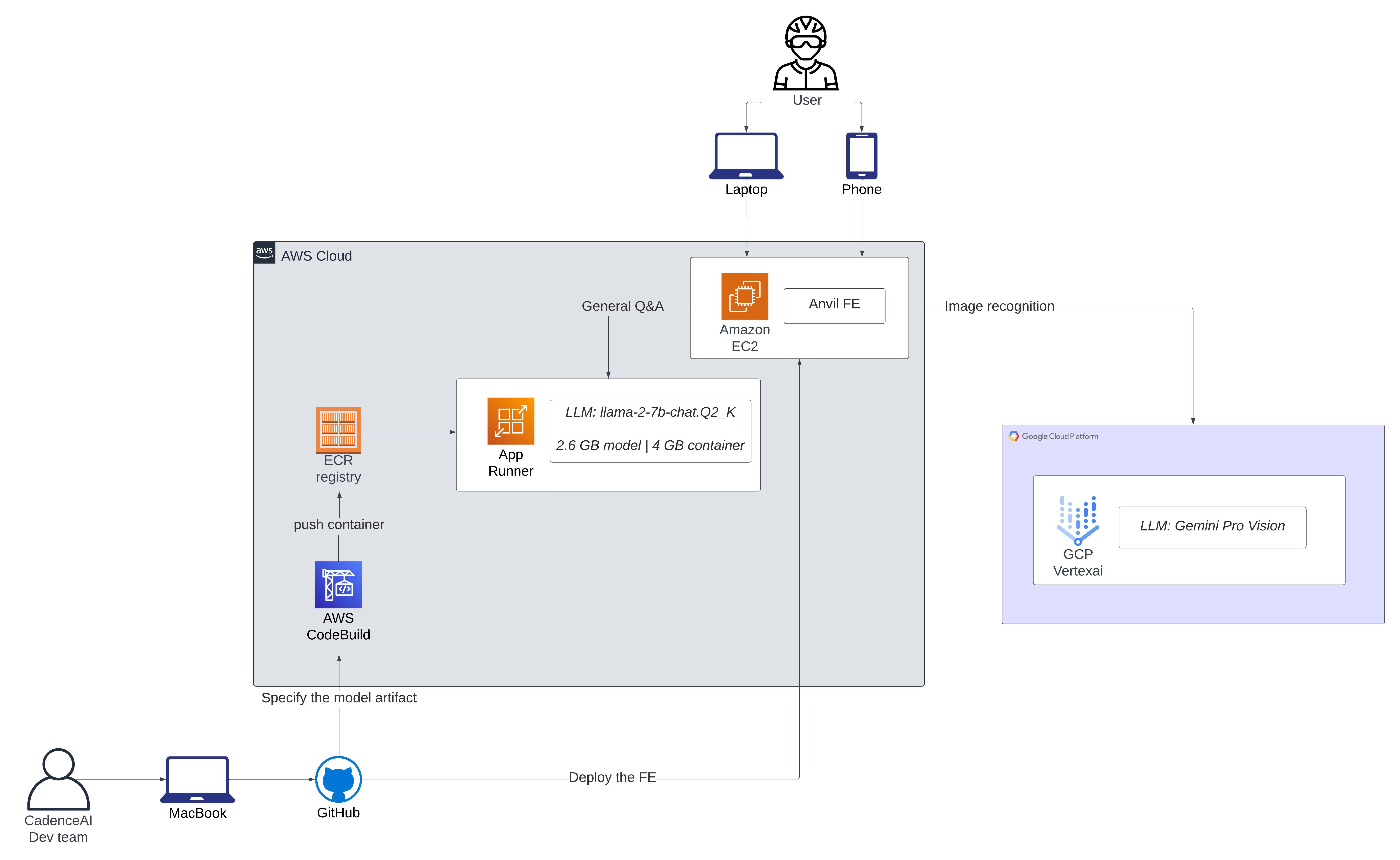Select the Laptop device icon
The image size is (1400, 860).
[x=746, y=156]
